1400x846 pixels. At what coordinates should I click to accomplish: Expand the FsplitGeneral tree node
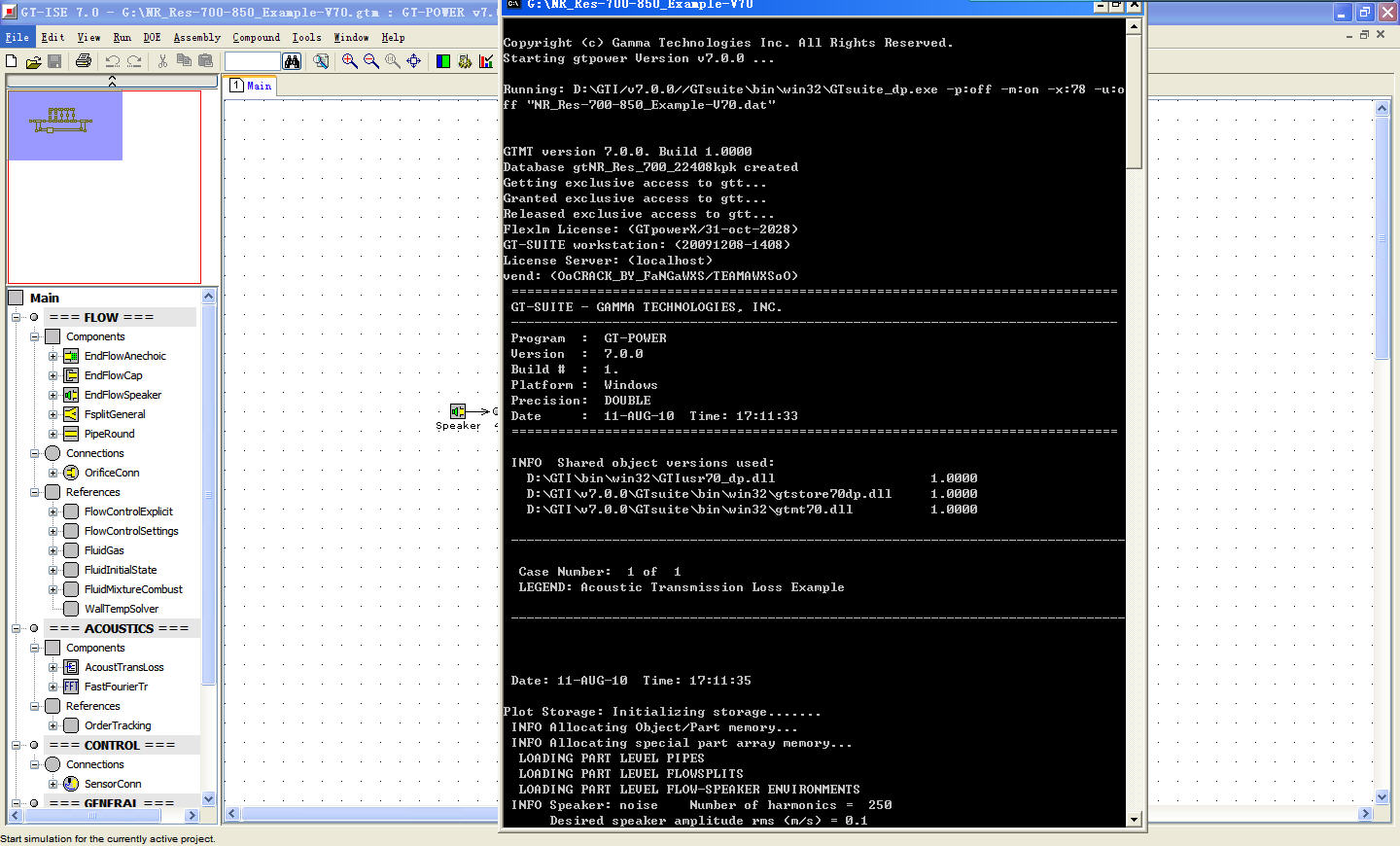click(53, 414)
